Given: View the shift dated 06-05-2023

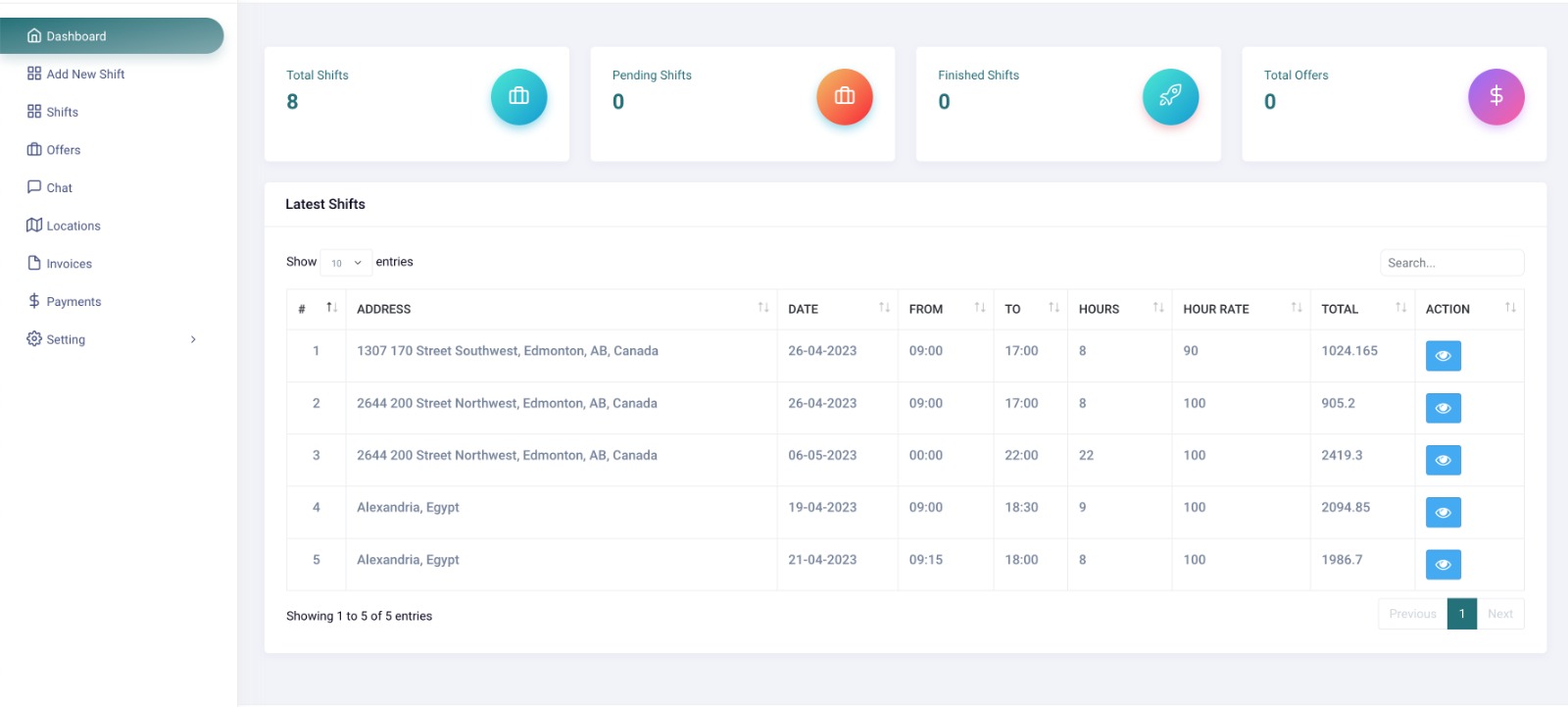Looking at the screenshot, I should pyautogui.click(x=1443, y=460).
